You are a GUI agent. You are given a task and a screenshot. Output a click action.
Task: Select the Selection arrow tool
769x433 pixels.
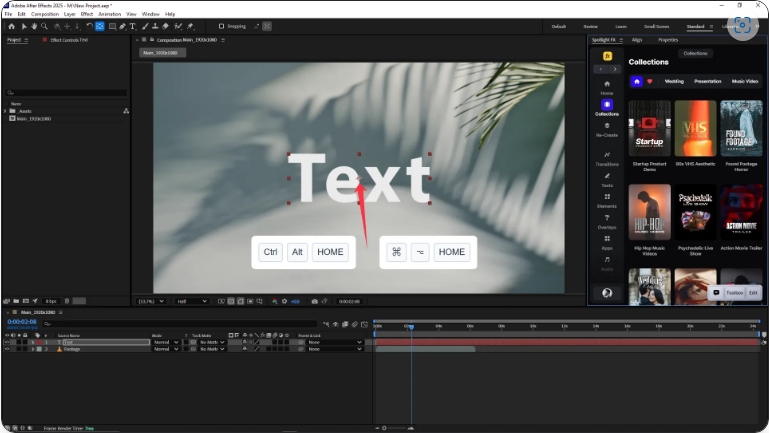24,26
